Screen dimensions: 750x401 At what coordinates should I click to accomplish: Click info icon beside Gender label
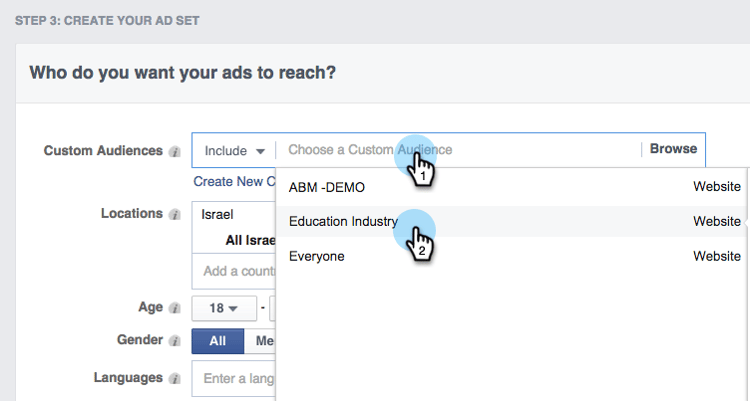[x=175, y=341]
